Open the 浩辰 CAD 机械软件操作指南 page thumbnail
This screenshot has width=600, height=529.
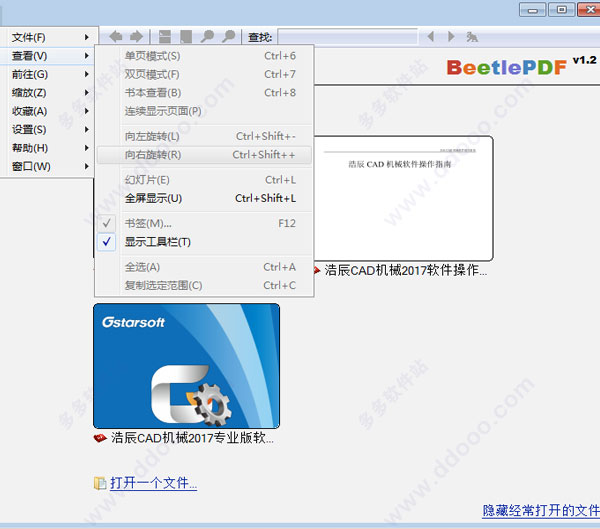403,198
